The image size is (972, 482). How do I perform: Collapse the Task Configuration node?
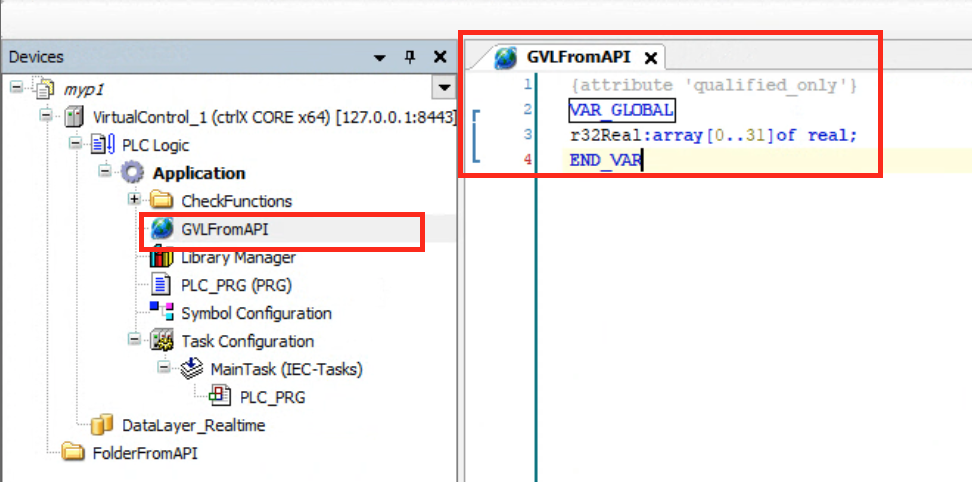point(134,339)
